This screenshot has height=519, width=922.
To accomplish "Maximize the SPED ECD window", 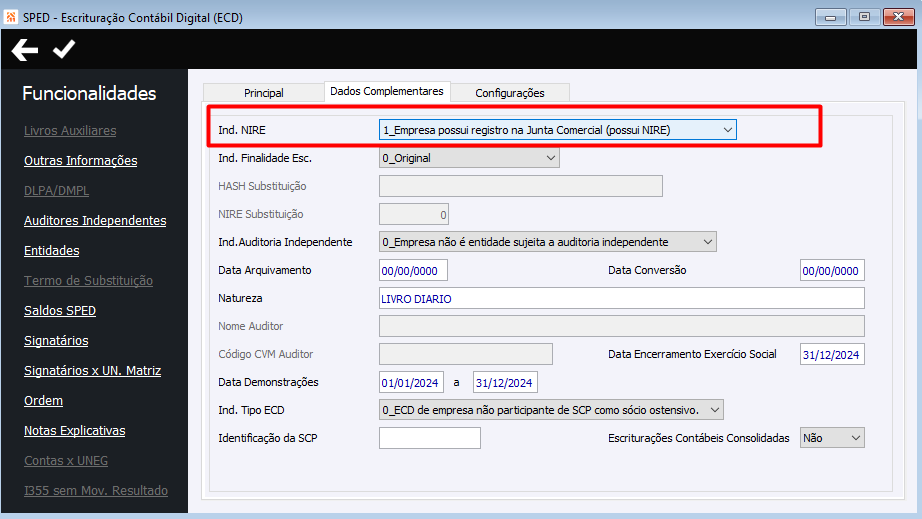I will (x=864, y=17).
